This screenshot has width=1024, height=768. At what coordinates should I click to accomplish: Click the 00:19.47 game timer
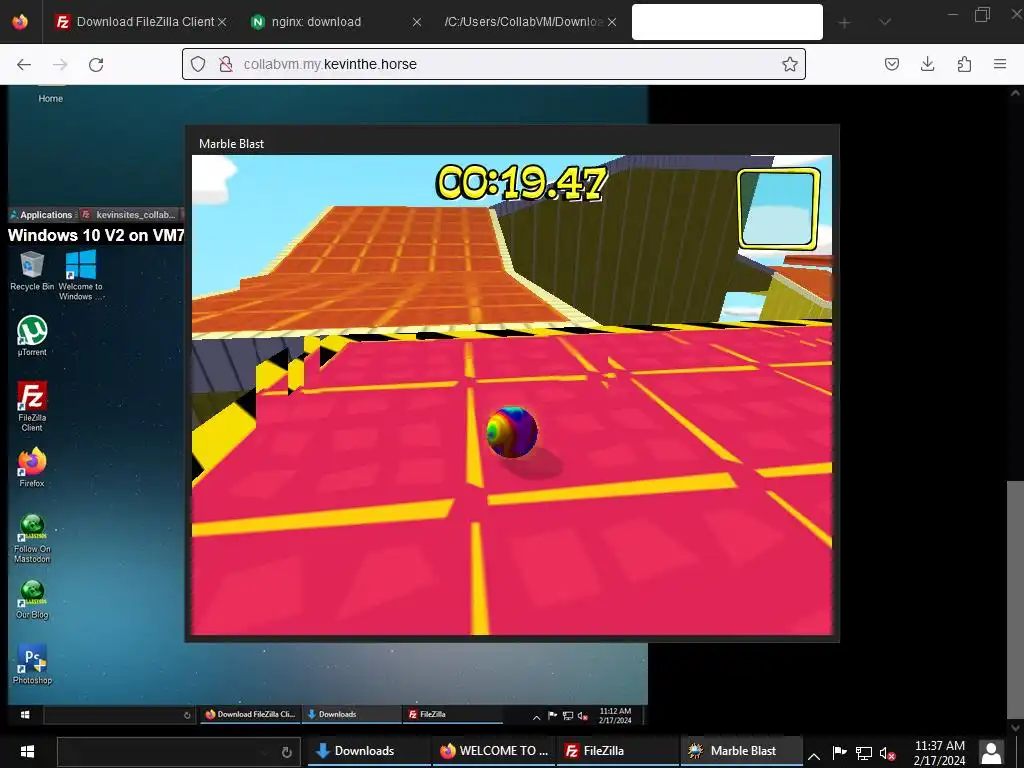pos(521,182)
